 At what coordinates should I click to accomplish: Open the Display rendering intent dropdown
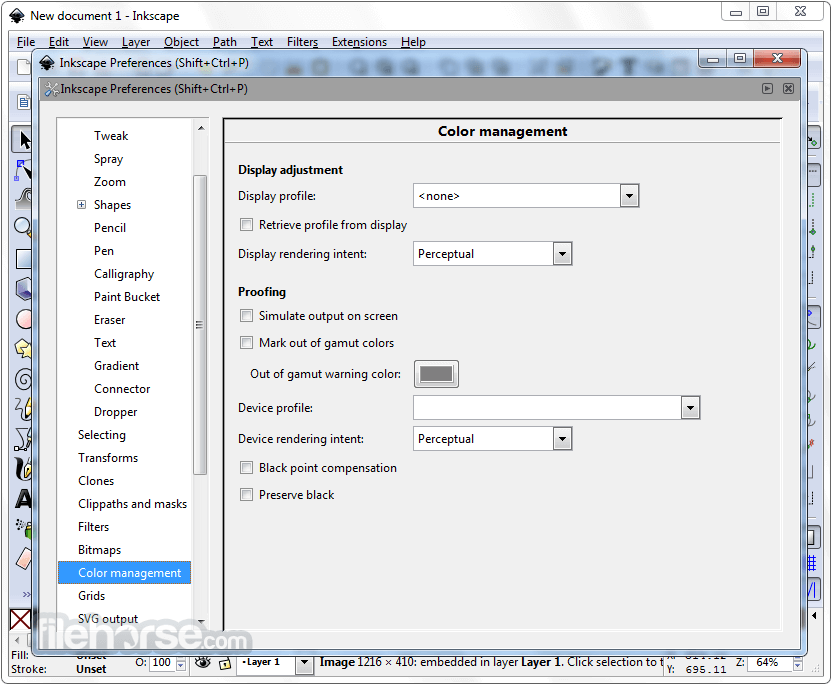562,254
